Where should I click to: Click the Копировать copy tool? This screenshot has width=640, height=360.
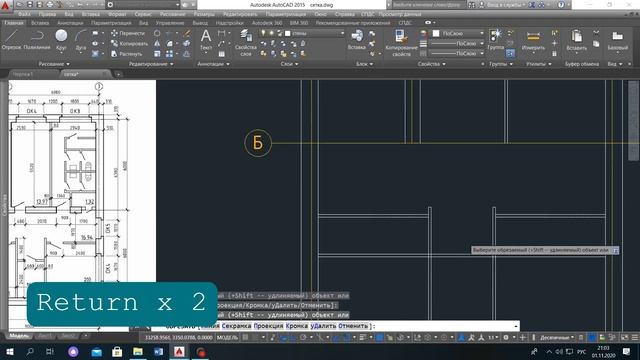pos(129,43)
